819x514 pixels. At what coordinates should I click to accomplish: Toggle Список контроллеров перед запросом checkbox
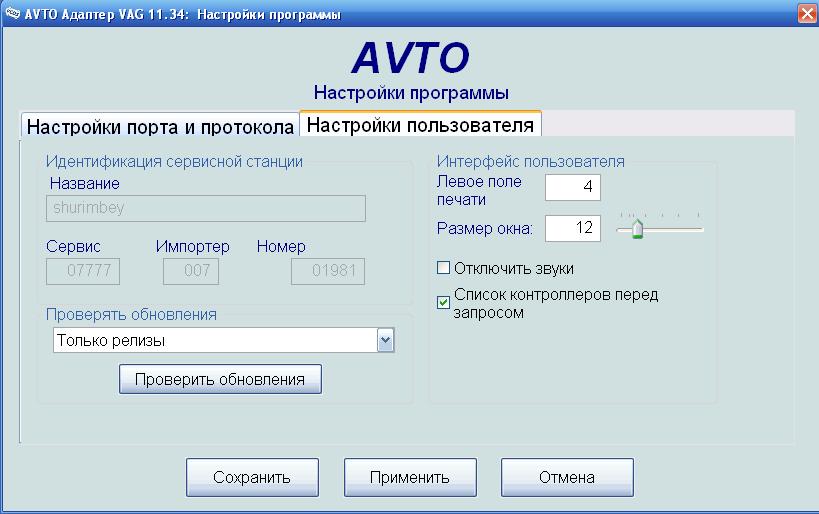tap(443, 302)
